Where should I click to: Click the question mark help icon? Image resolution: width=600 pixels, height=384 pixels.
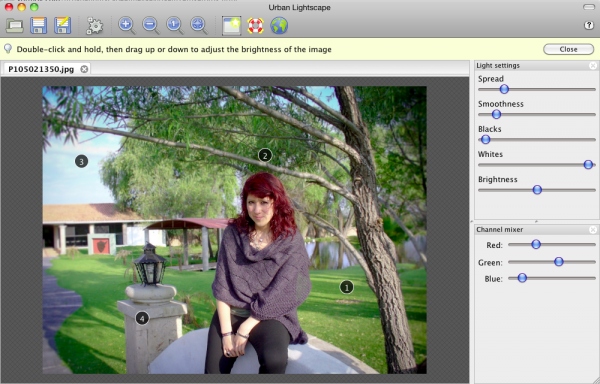tap(589, 25)
